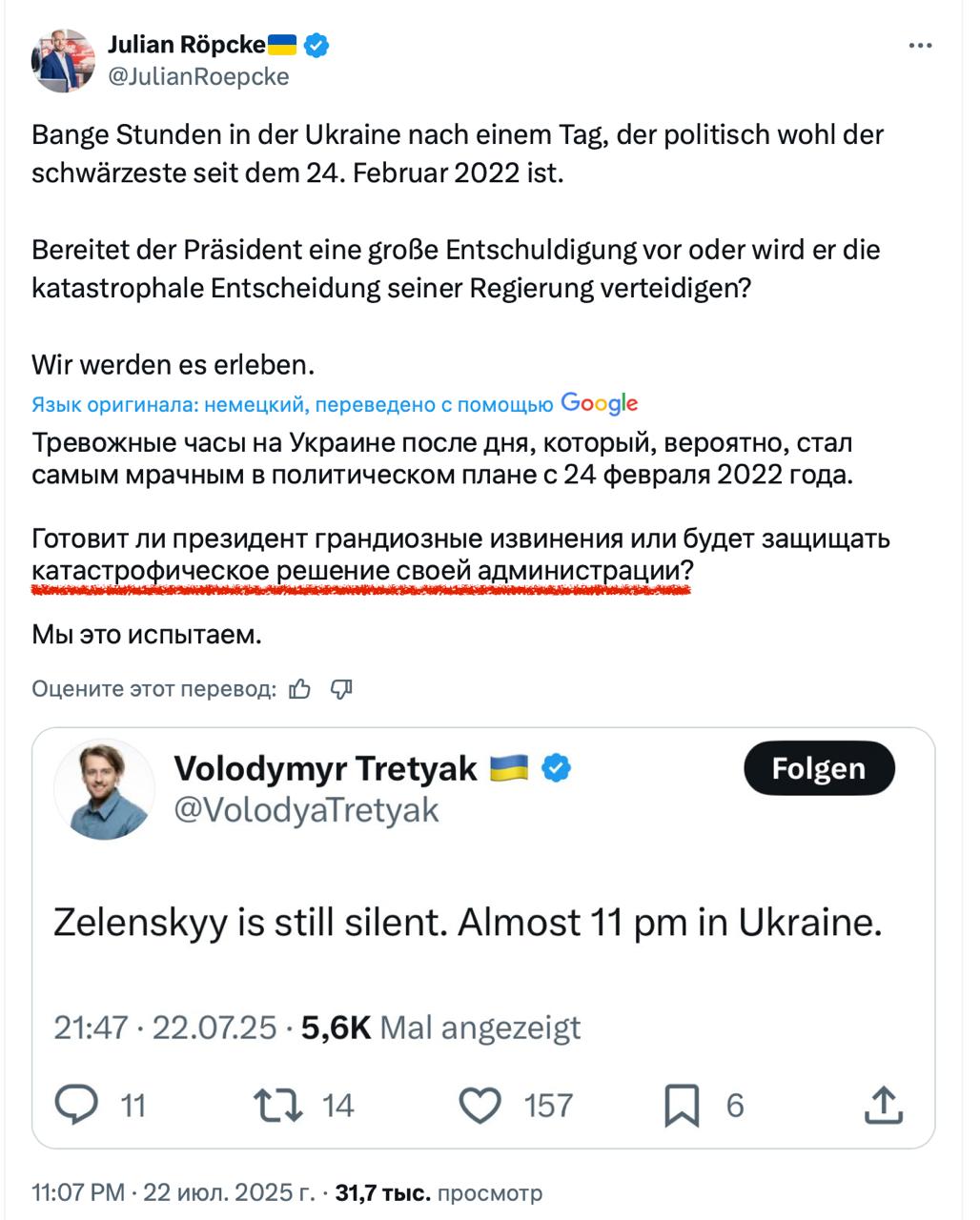Open the quoted tweet text about Zelenskyy

click(468, 923)
